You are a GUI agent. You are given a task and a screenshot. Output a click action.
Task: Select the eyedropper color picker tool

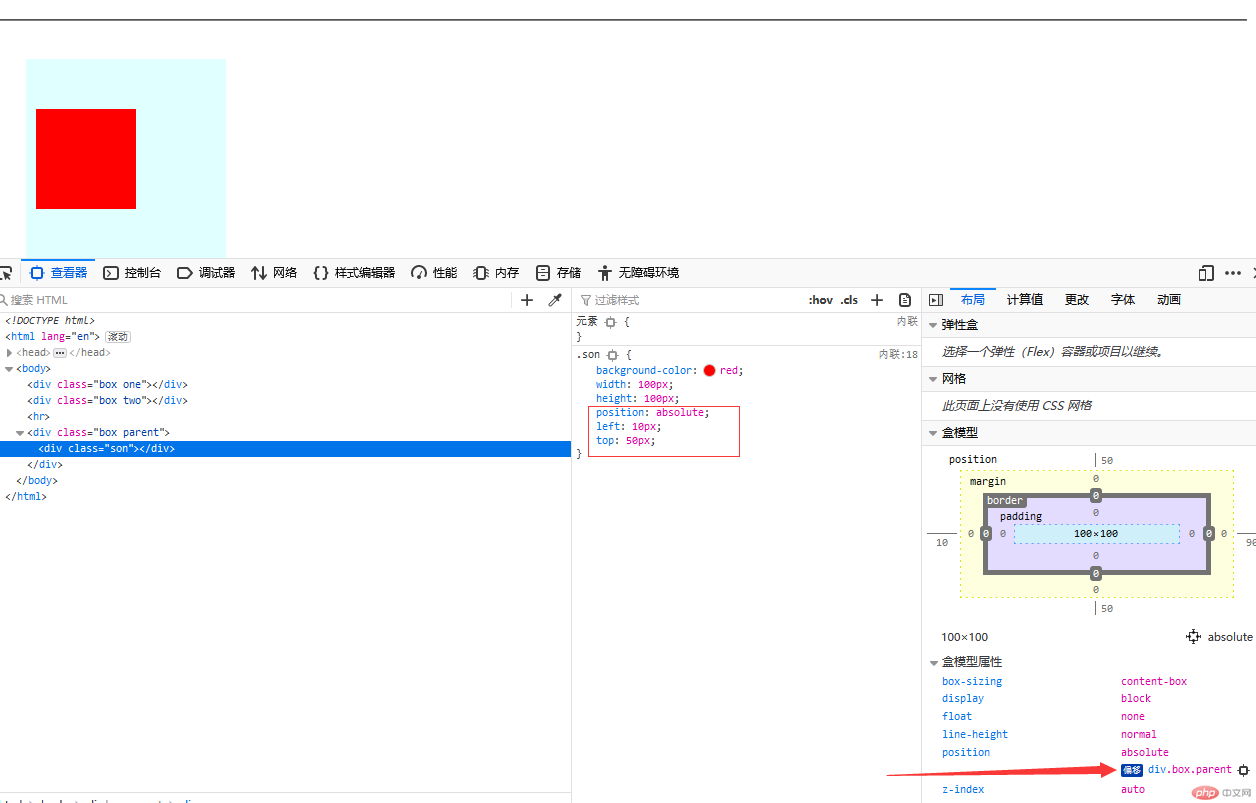pyautogui.click(x=555, y=300)
